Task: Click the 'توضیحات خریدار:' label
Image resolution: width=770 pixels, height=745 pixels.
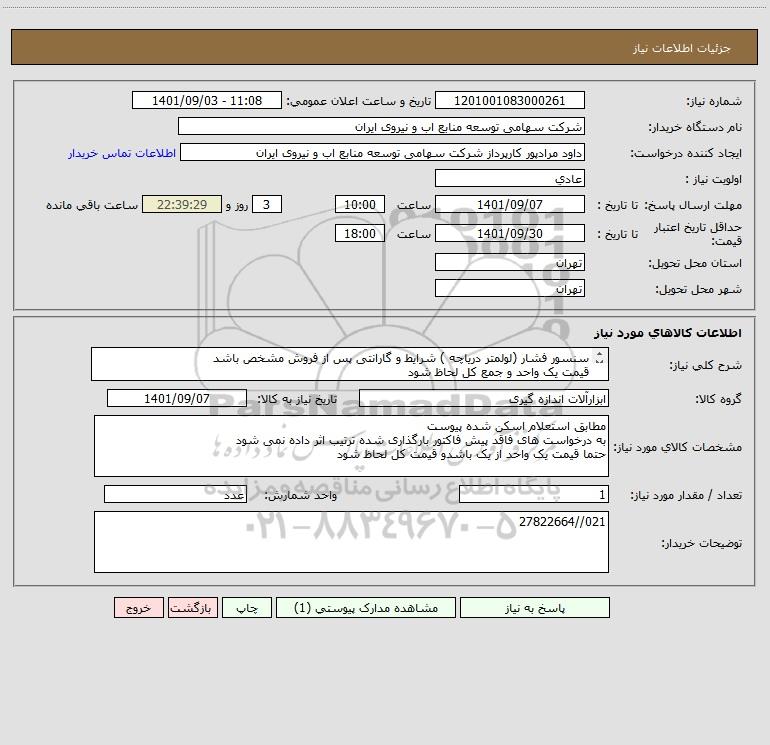Action: [702, 544]
